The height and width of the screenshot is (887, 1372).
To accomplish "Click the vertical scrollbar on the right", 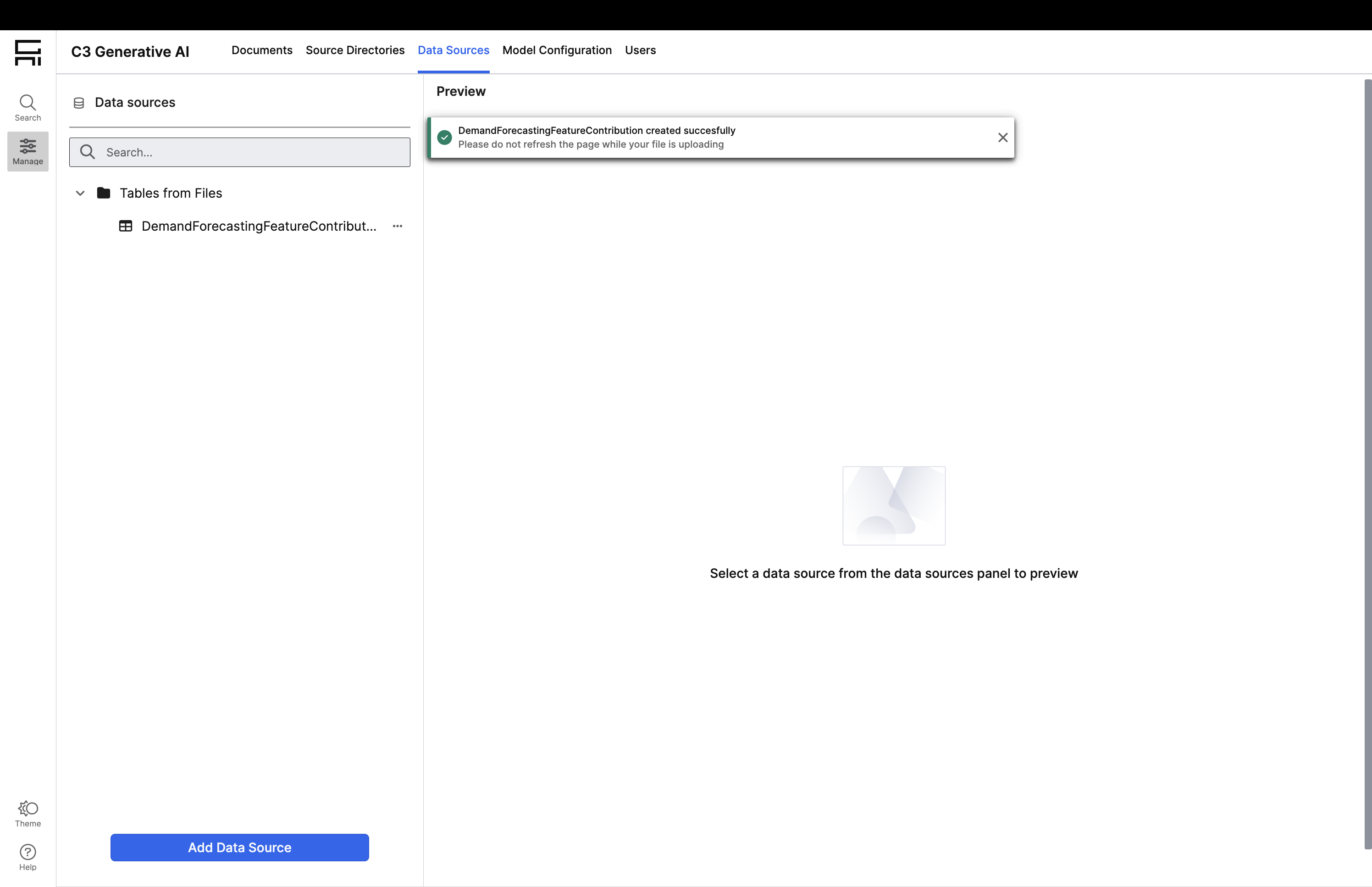I will [1367, 461].
